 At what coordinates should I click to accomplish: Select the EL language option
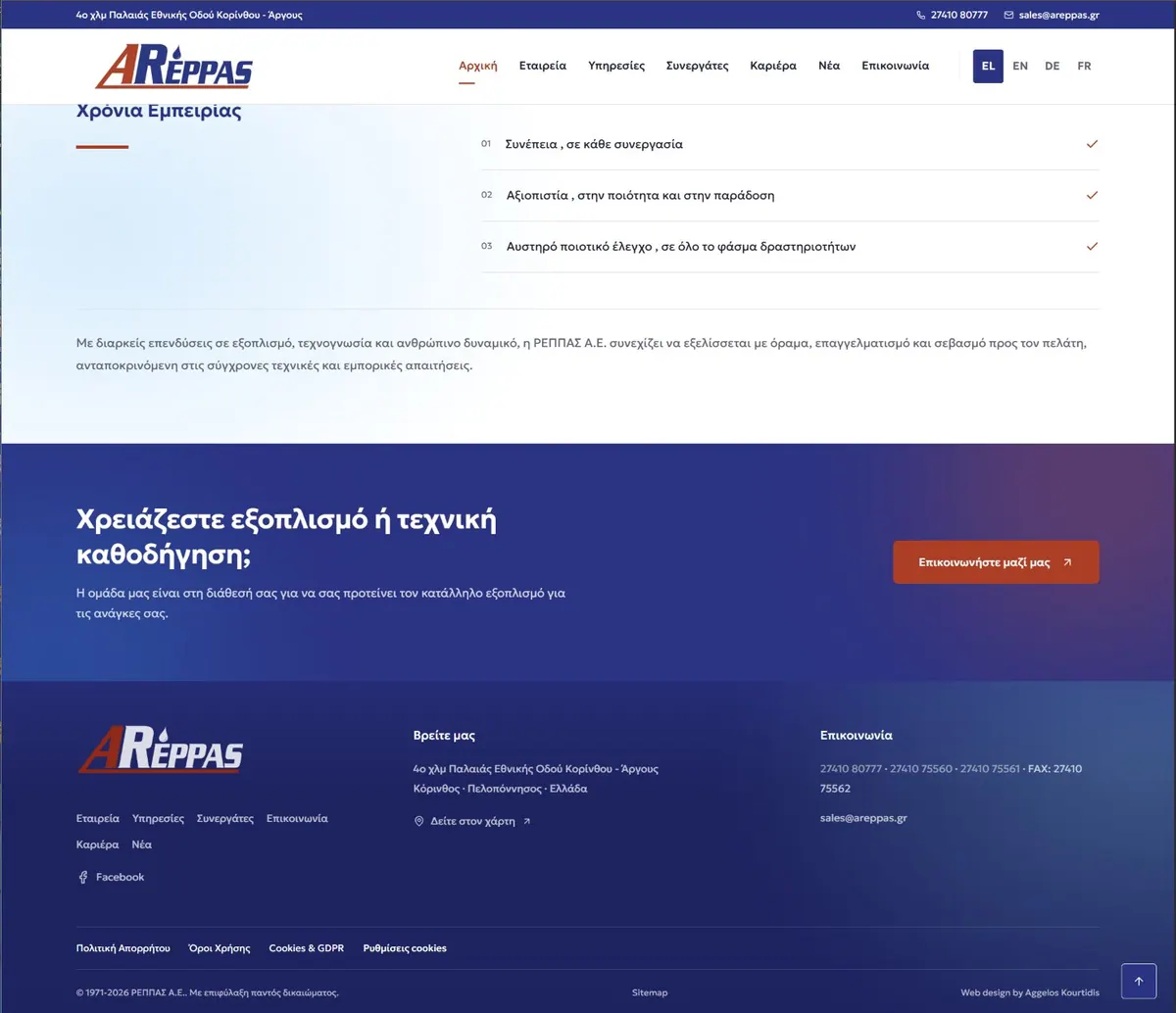tap(988, 66)
